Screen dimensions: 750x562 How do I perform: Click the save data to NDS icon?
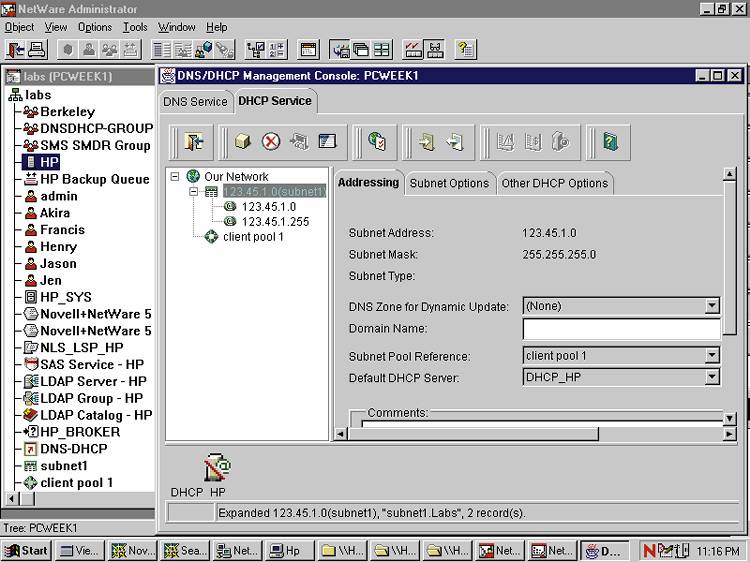[299, 142]
